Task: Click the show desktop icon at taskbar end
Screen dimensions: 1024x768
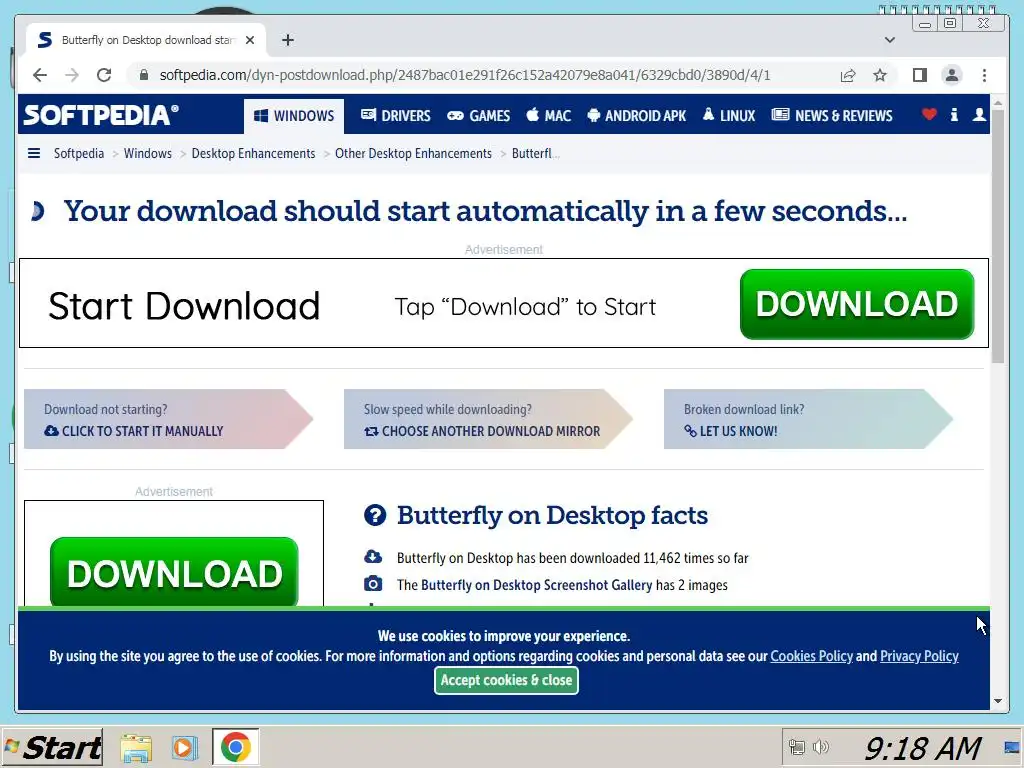Action: coord(1012,747)
